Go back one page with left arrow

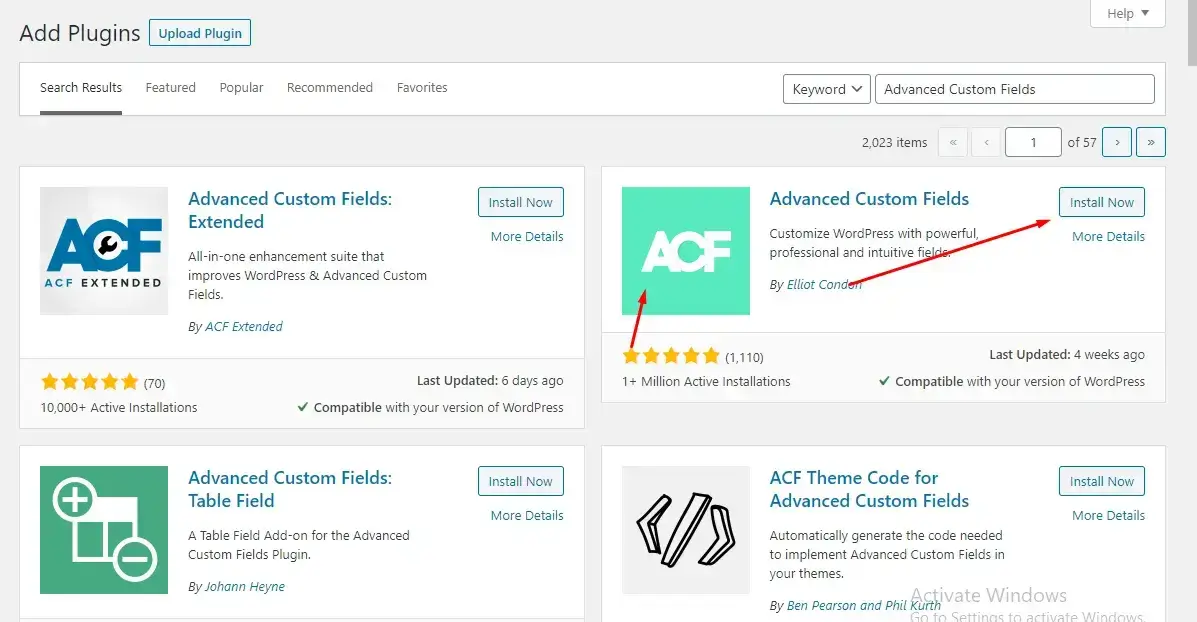986,142
